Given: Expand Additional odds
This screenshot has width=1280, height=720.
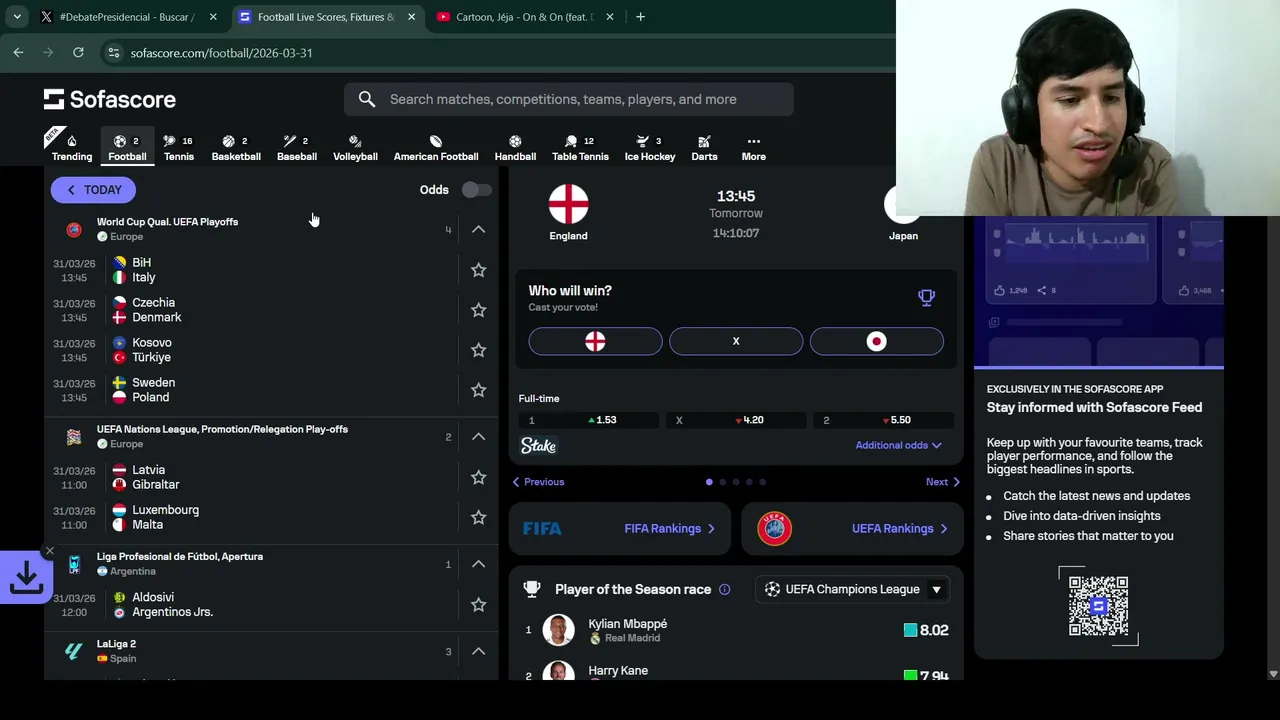Looking at the screenshot, I should tap(898, 445).
